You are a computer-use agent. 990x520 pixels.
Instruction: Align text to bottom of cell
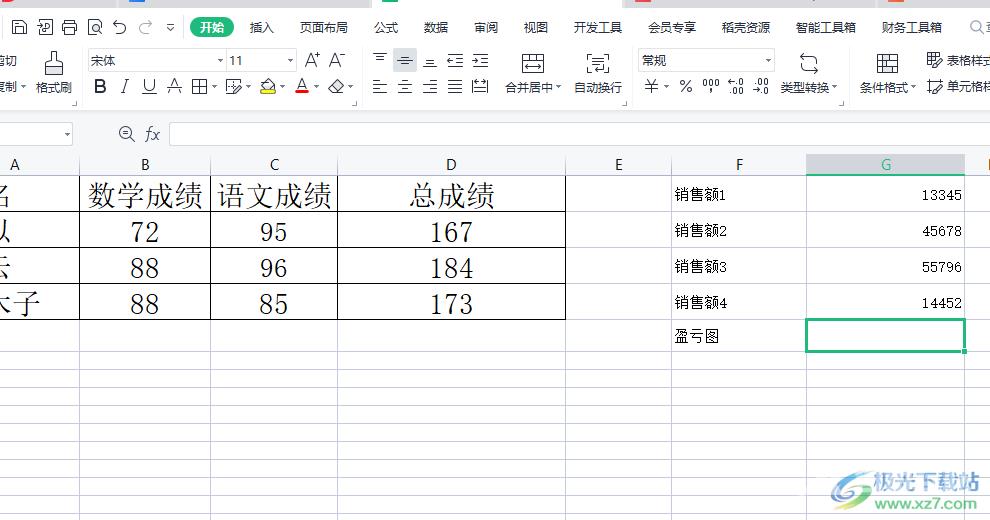[429, 61]
